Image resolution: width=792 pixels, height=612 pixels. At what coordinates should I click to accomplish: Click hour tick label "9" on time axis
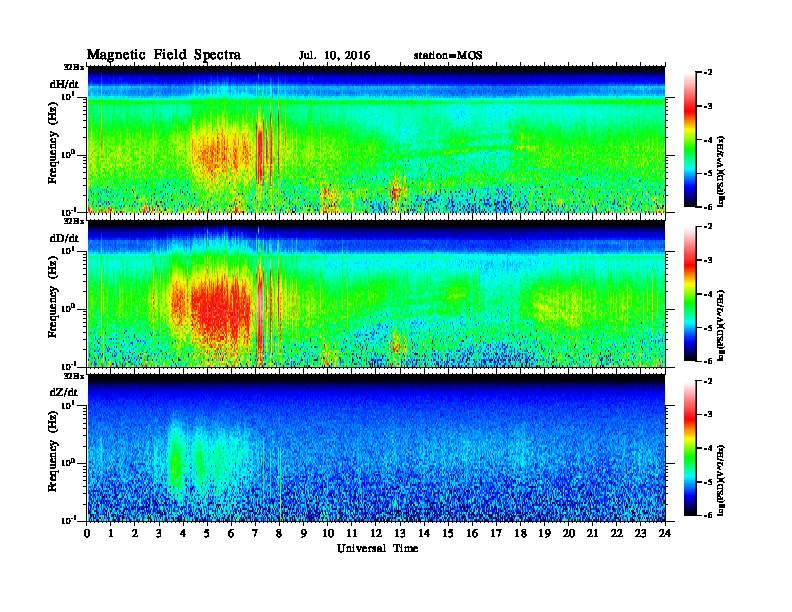coord(304,533)
